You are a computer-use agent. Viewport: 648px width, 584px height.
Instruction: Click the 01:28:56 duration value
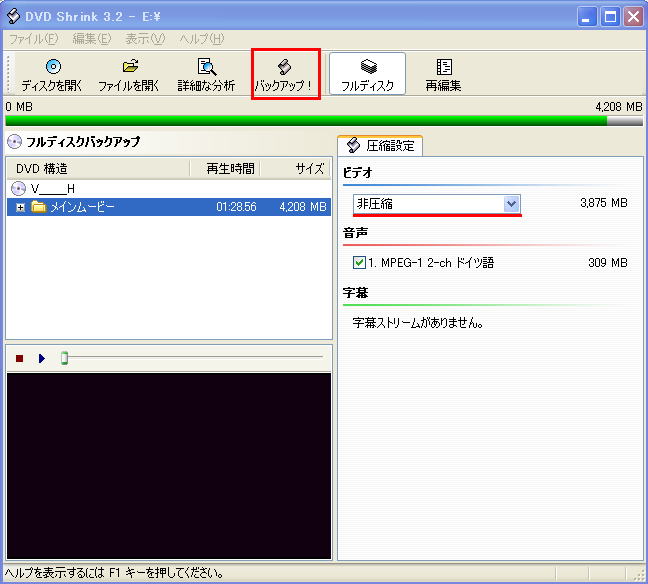[x=236, y=207]
